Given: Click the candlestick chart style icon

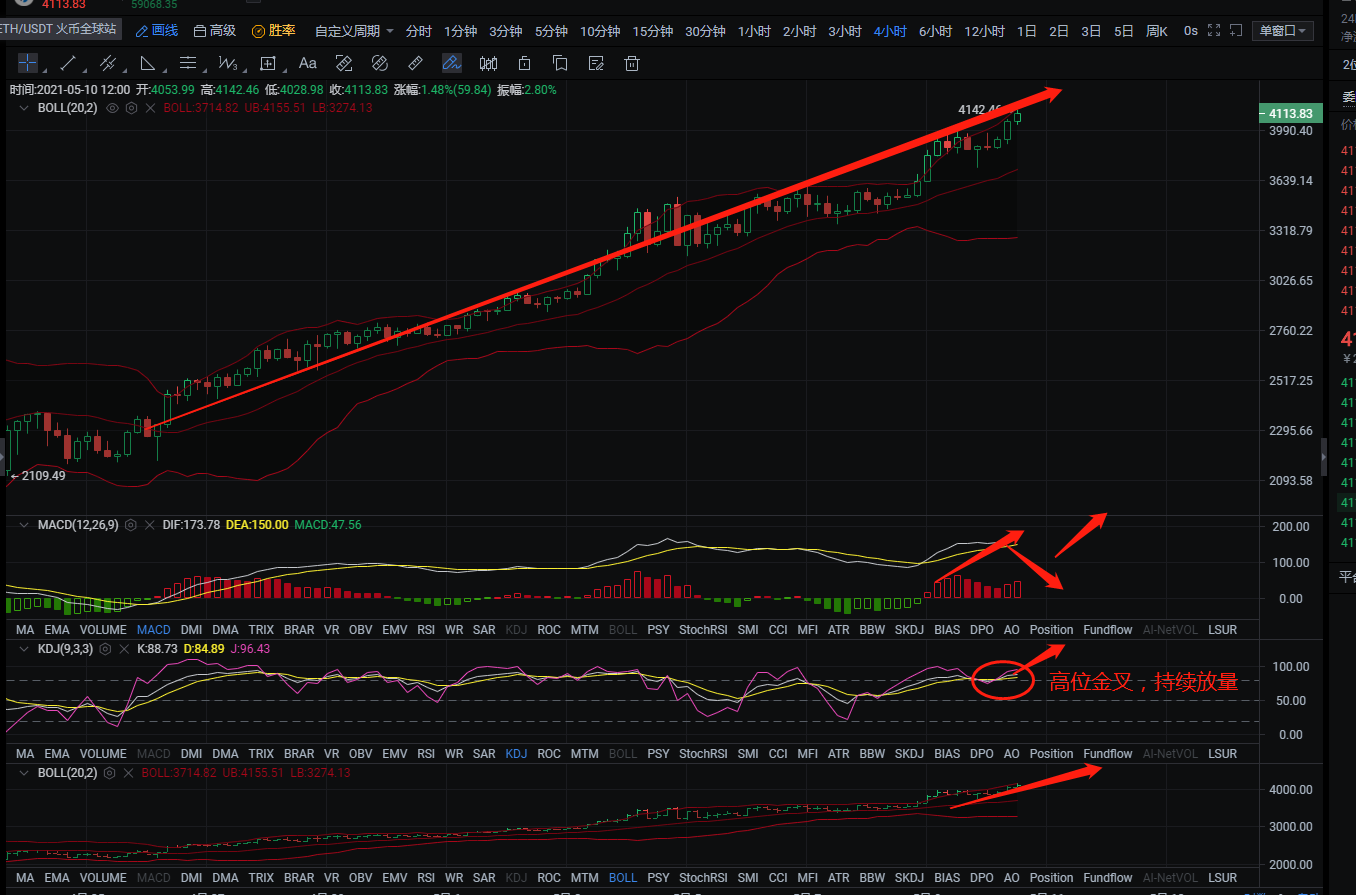Looking at the screenshot, I should (x=488, y=63).
